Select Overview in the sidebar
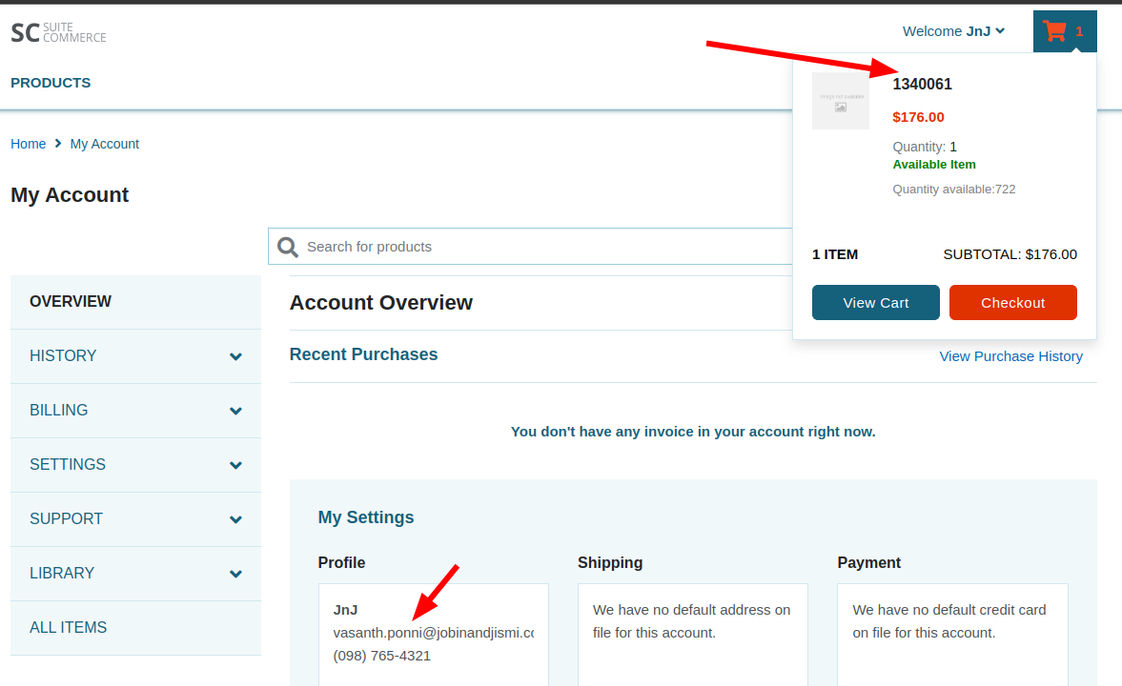 71,301
